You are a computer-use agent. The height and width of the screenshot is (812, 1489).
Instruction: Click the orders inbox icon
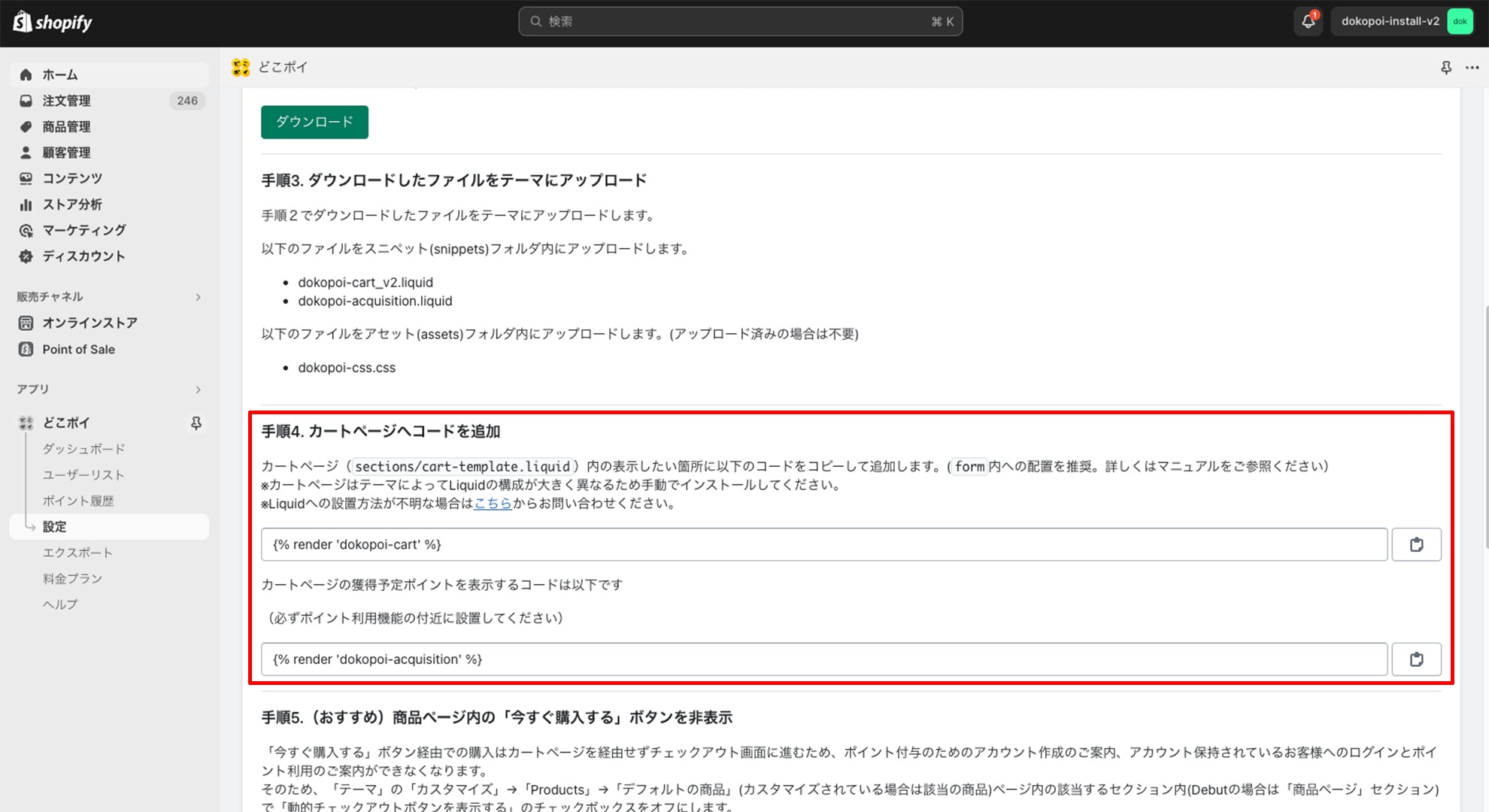26,101
